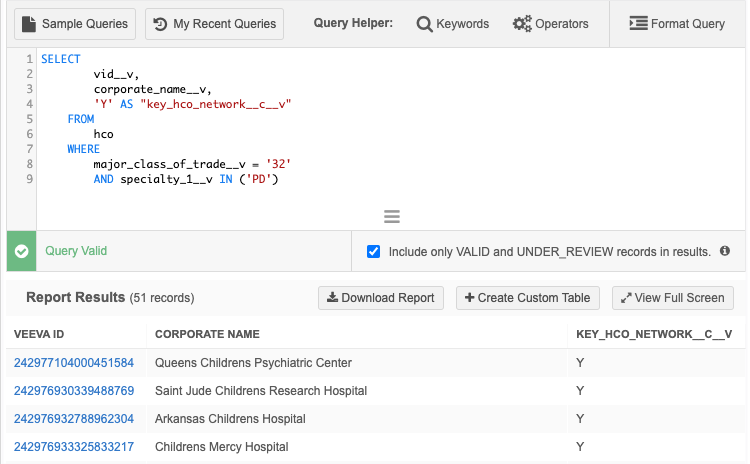Viewport: 750px width, 464px height.
Task: Open Veeva ID 242976930339488769
Action: click(74, 390)
